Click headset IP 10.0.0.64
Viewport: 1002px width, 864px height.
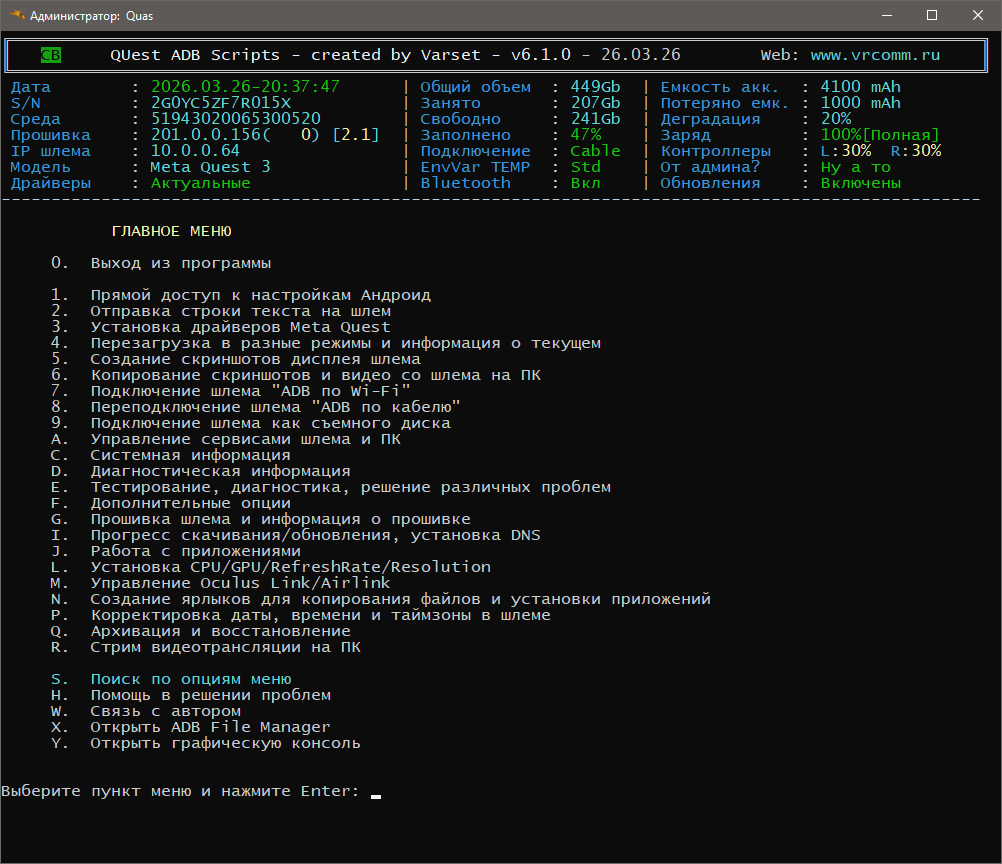pos(196,150)
